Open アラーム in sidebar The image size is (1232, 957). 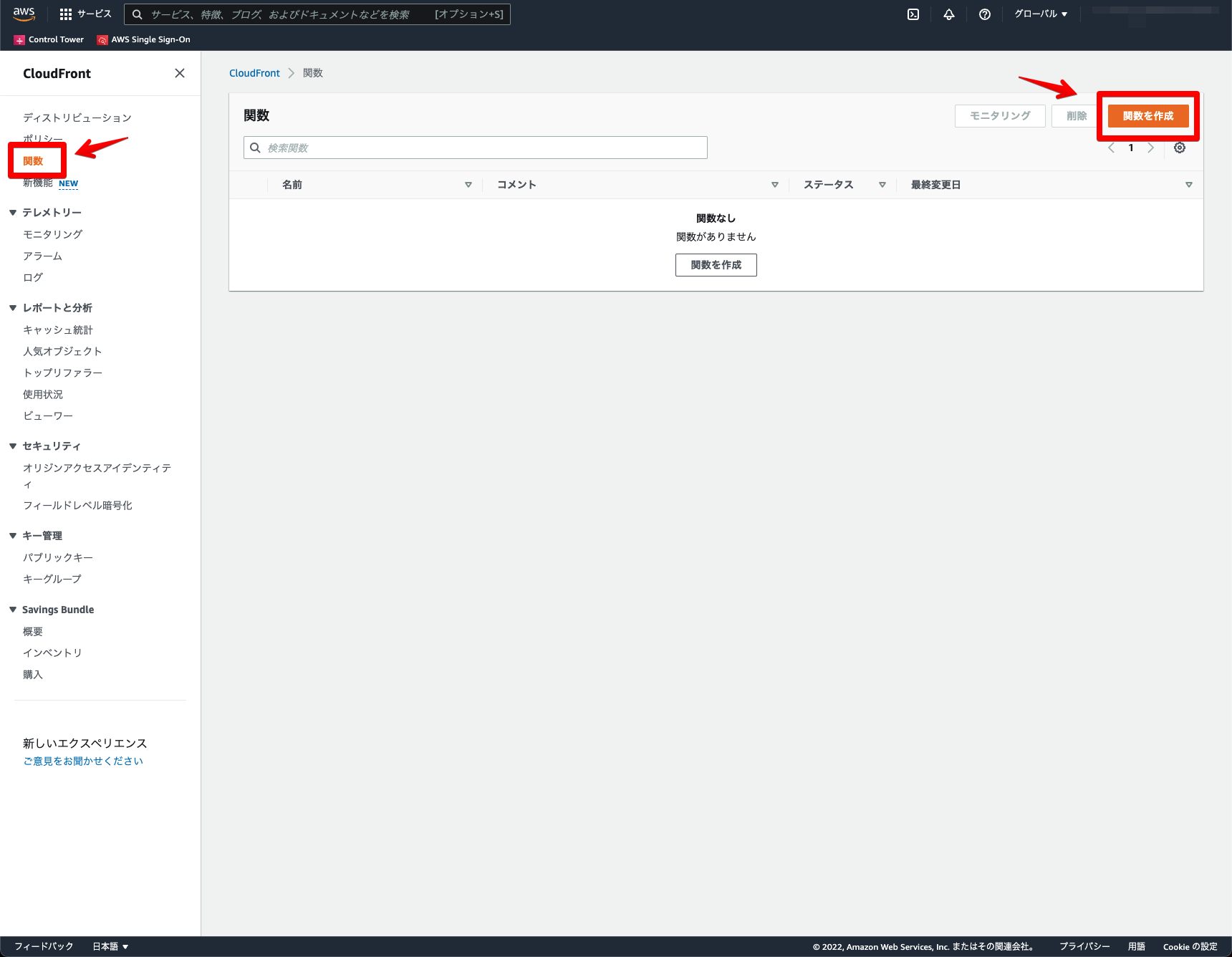tap(43, 256)
